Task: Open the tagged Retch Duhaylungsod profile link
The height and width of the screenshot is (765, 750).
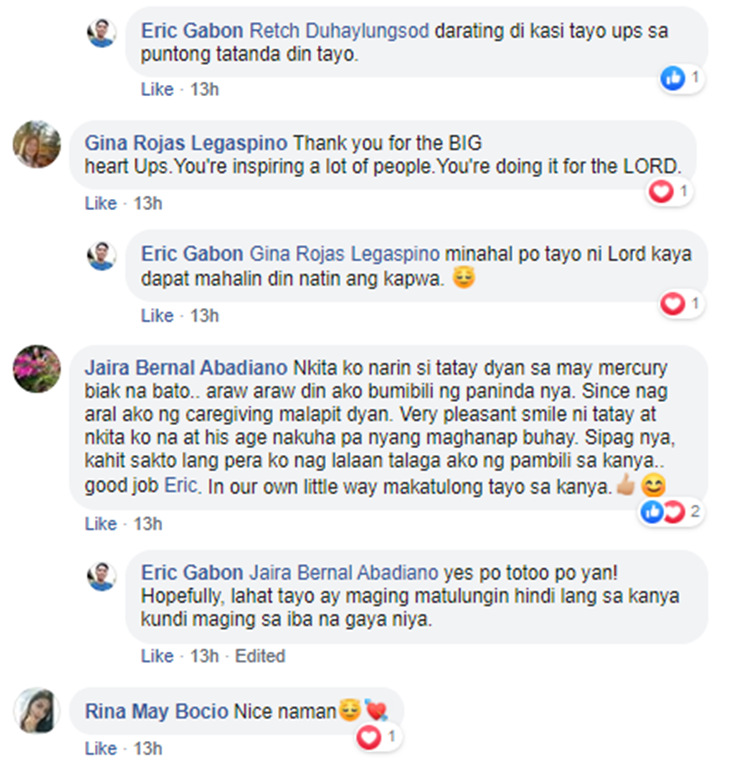Action: 339,31
